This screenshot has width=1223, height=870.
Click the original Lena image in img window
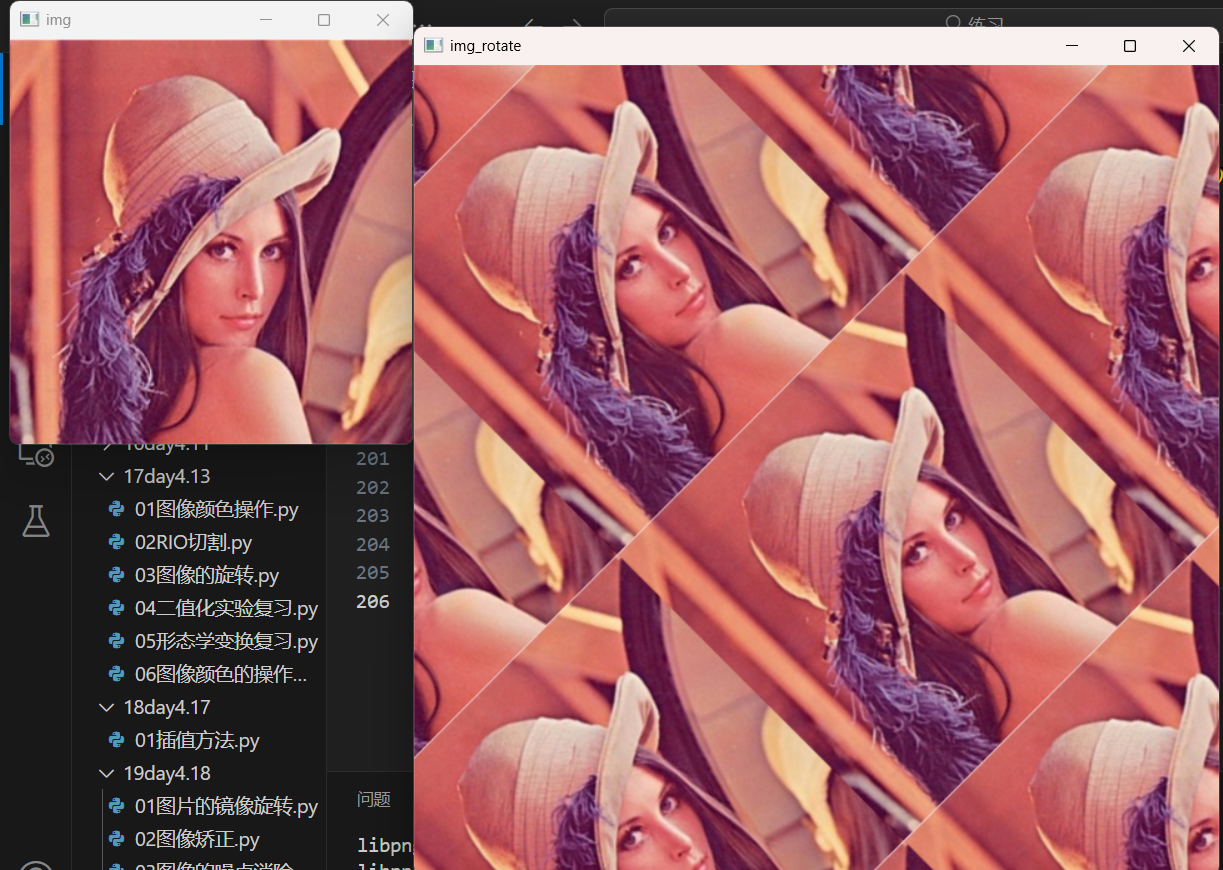pos(211,242)
